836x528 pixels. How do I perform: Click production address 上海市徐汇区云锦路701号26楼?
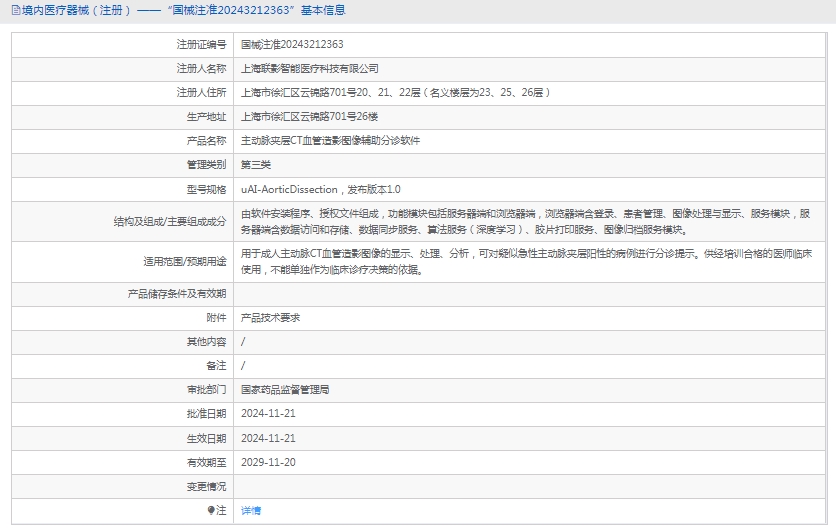pyautogui.click(x=309, y=117)
